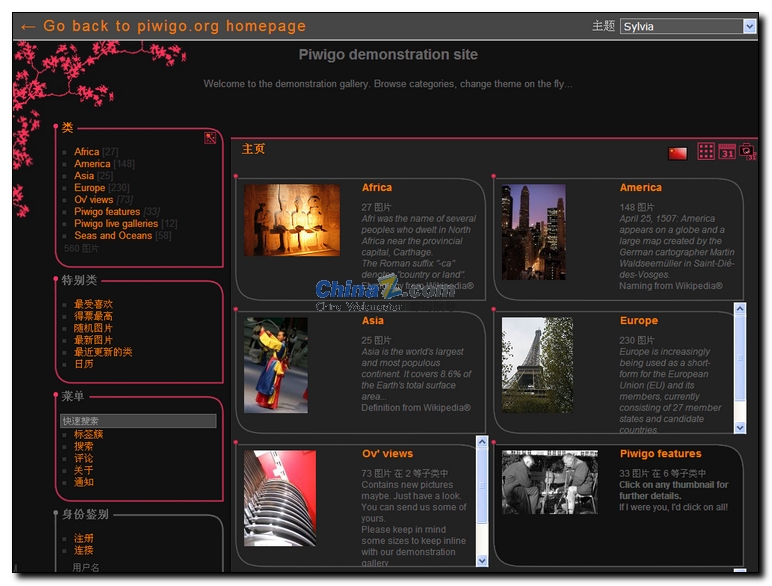Image resolution: width=772 pixels, height=586 pixels.
Task: Open the Africa title in main panel
Action: tap(377, 188)
